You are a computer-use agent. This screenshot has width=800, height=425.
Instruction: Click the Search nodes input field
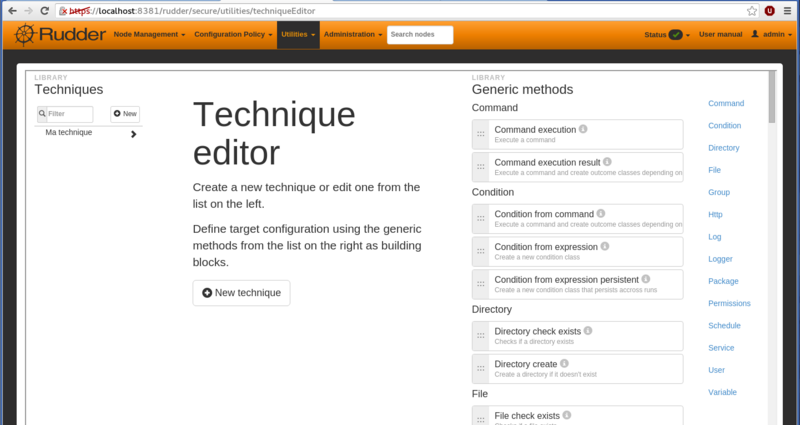pyautogui.click(x=420, y=35)
